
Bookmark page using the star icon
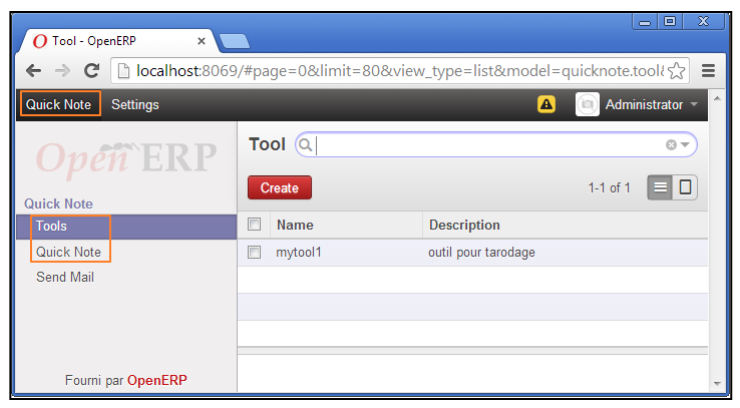[x=676, y=71]
